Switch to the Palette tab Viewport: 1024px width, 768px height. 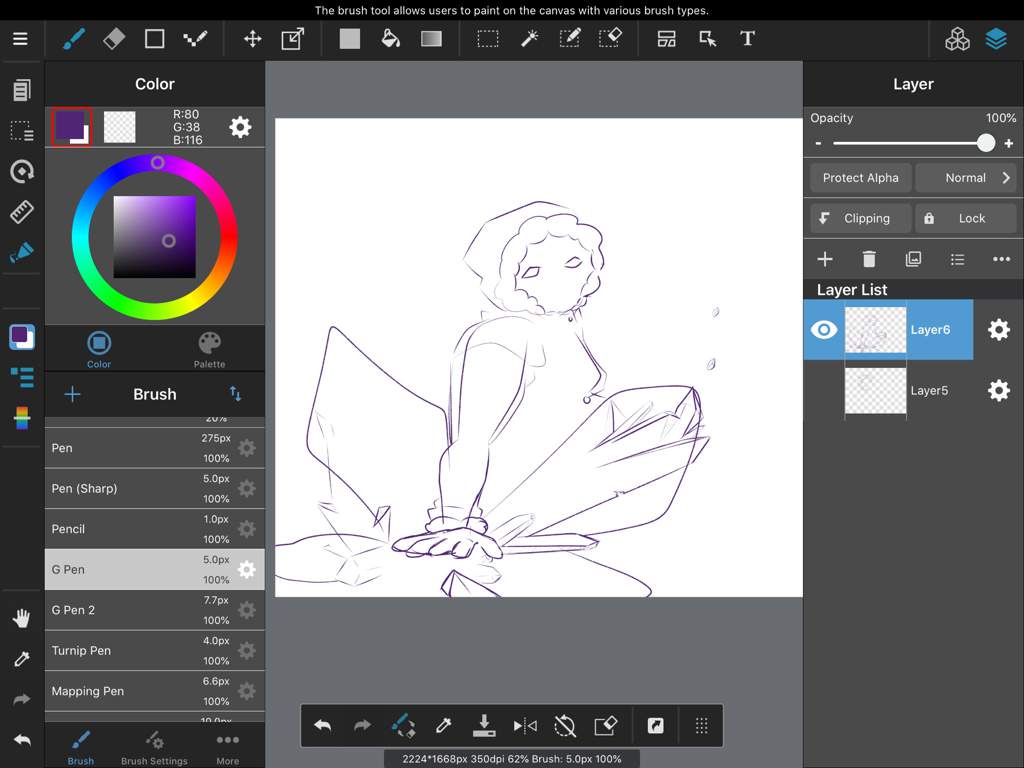click(210, 349)
